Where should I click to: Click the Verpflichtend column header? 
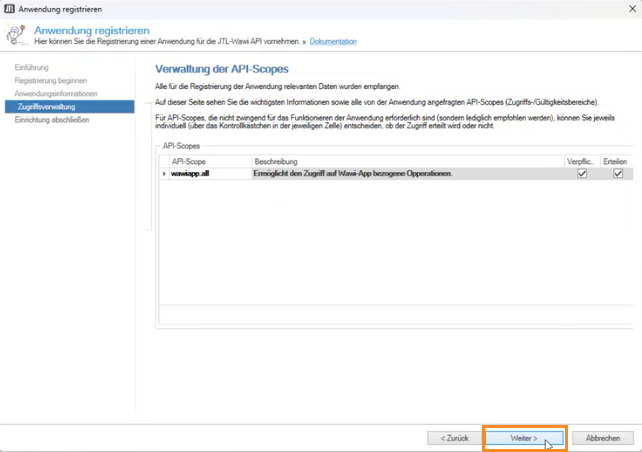581,160
